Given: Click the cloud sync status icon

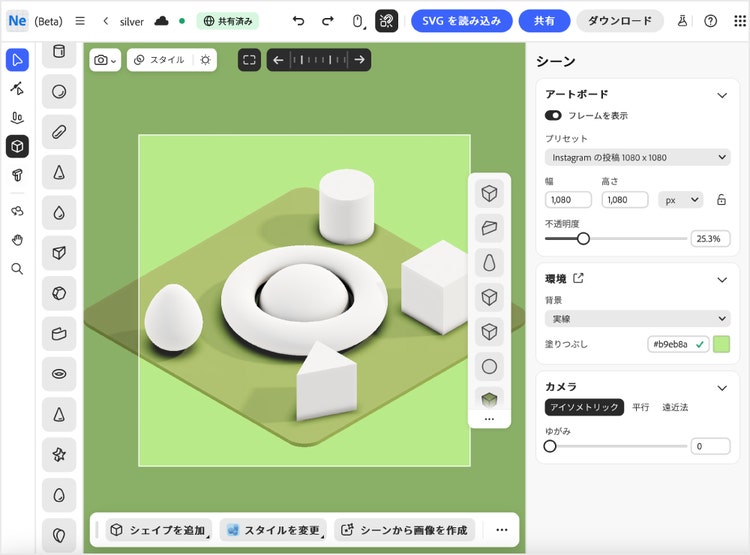Looking at the screenshot, I should (x=162, y=21).
